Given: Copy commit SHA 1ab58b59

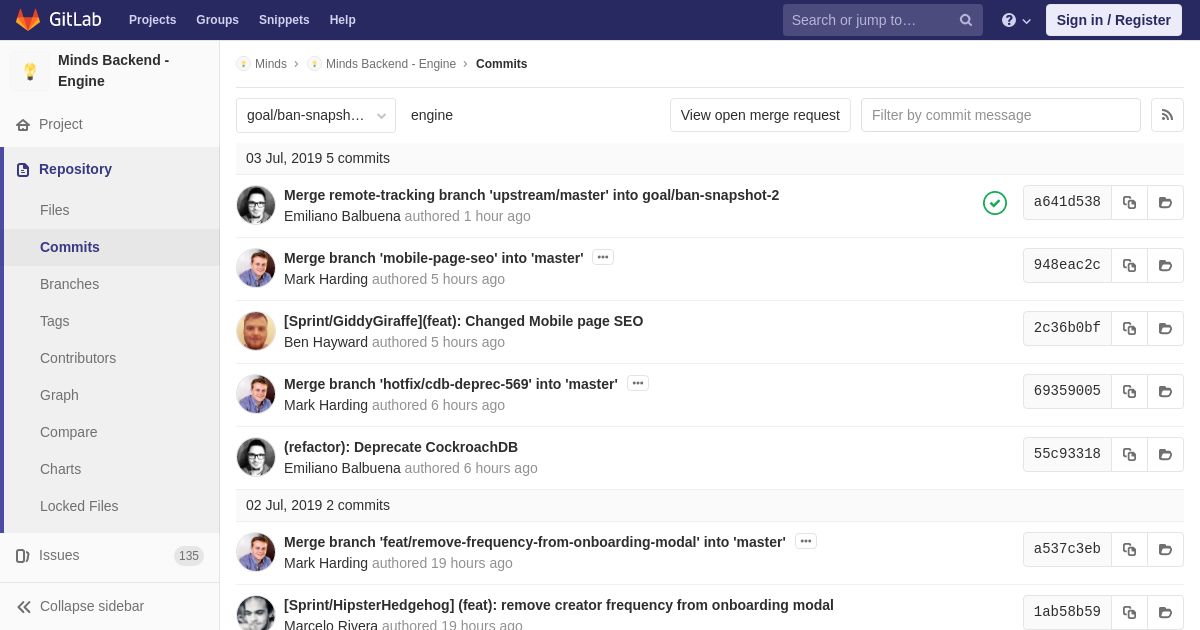Looking at the screenshot, I should [1129, 612].
